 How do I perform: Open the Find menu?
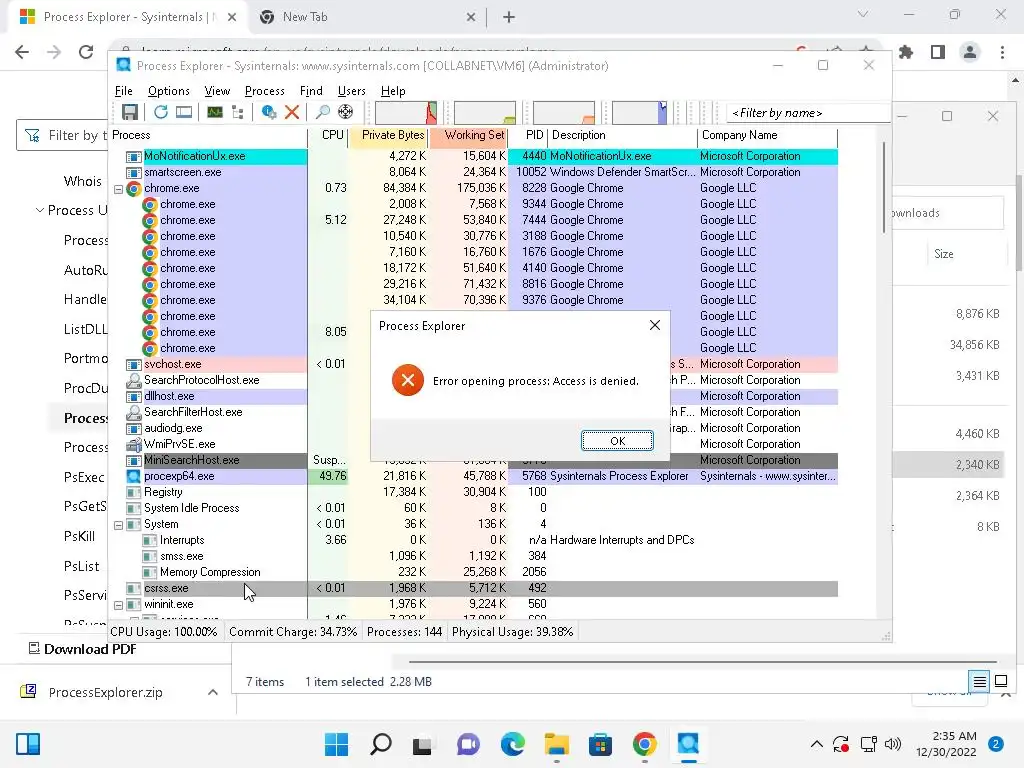tap(311, 91)
